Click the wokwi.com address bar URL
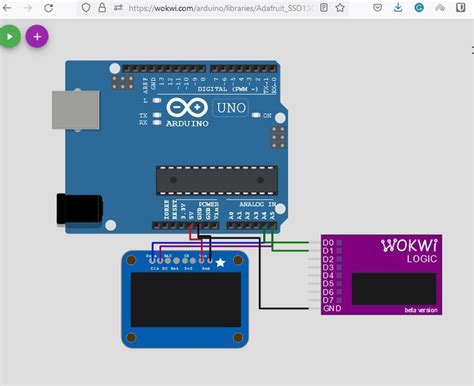474x386 pixels. [220, 8]
